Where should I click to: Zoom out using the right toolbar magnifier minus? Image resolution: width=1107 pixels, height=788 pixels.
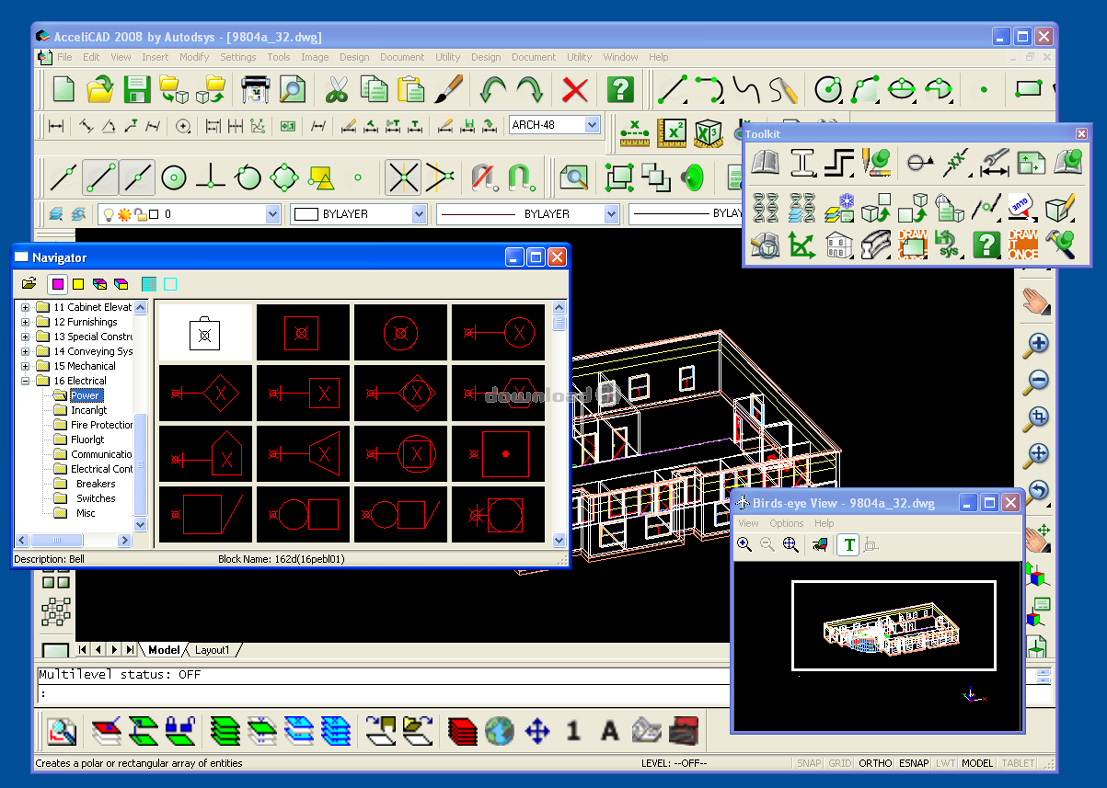click(1036, 381)
